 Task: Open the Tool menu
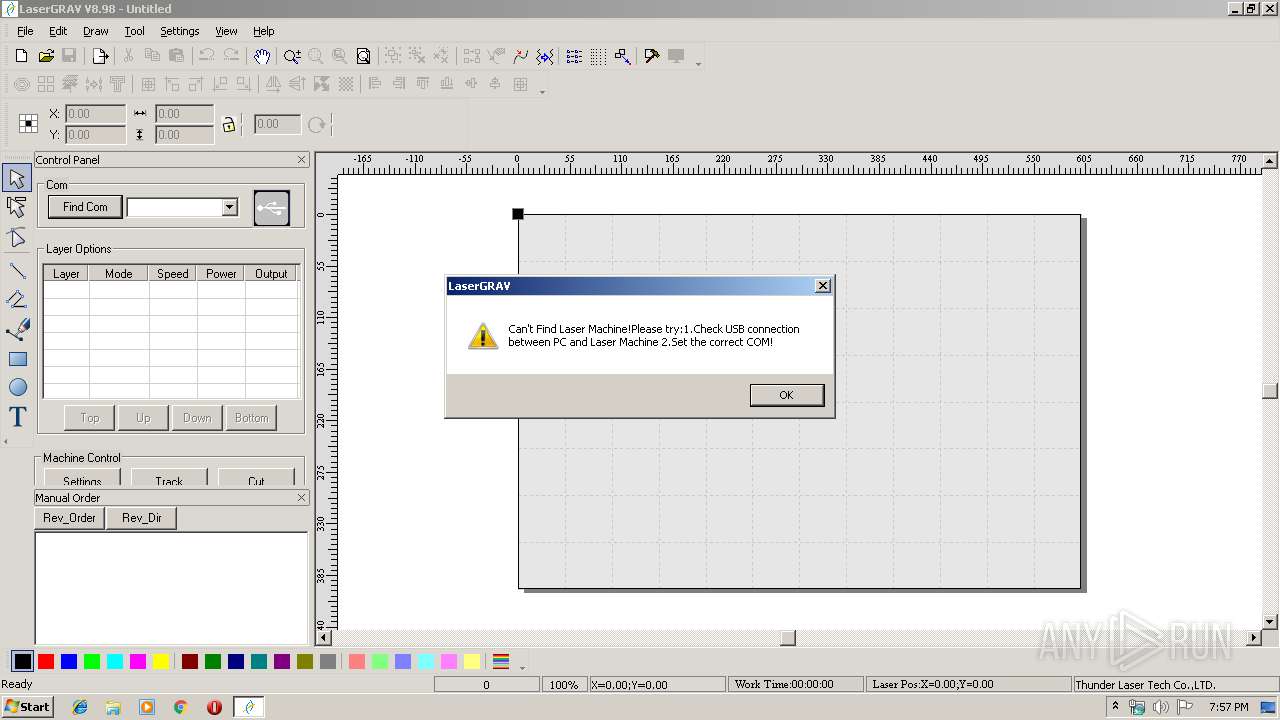click(134, 31)
